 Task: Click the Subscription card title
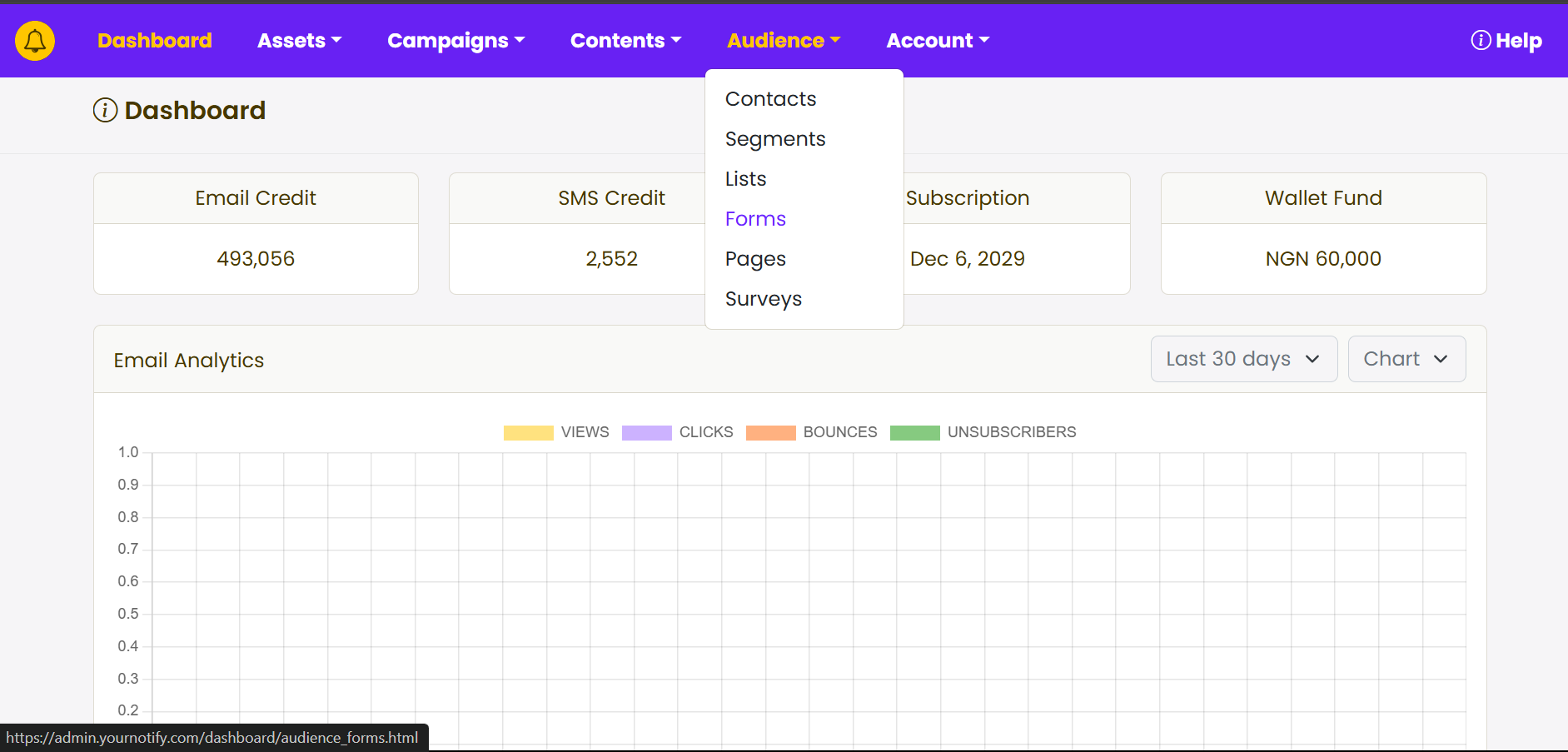pos(968,198)
